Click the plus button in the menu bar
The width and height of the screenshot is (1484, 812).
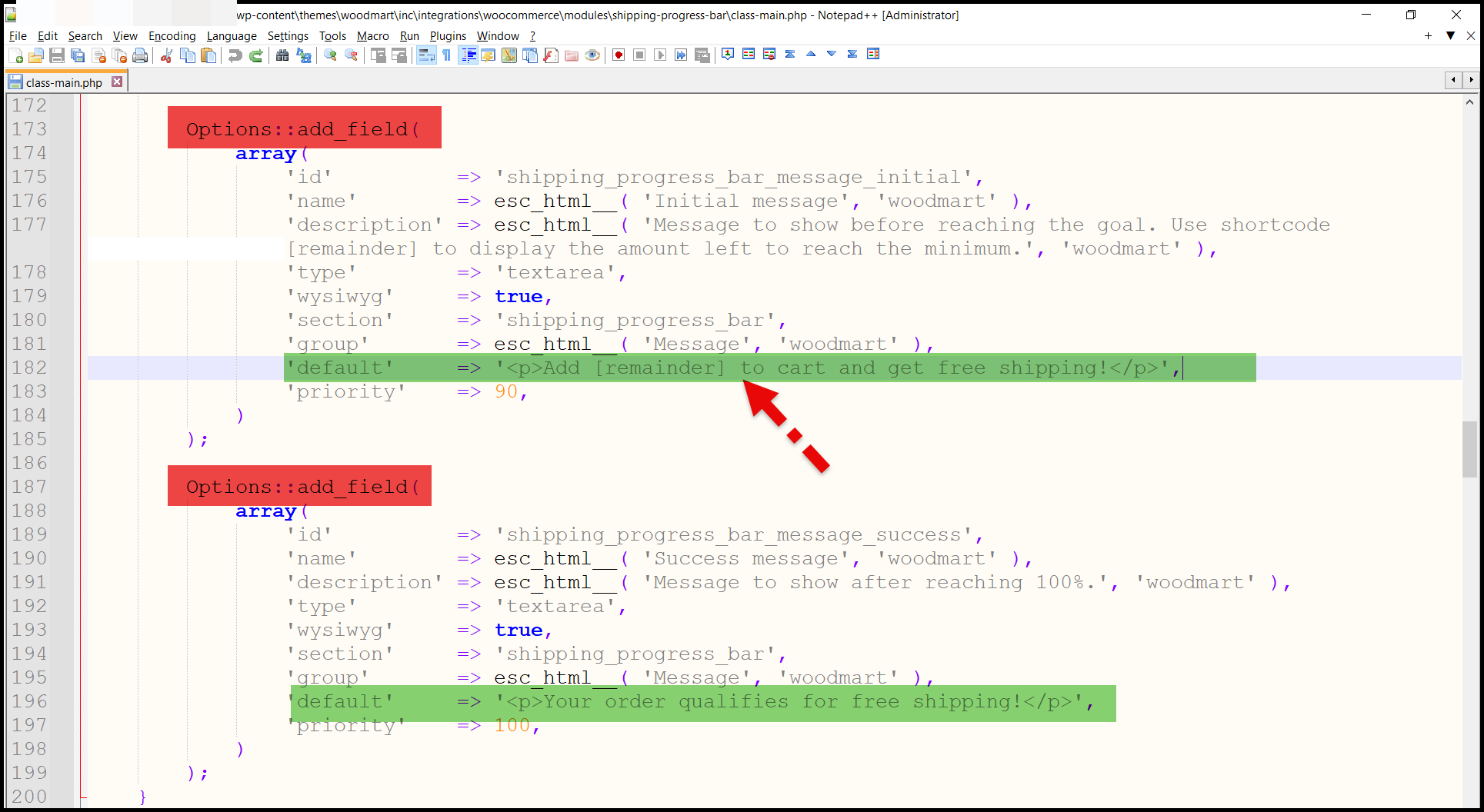point(1428,36)
